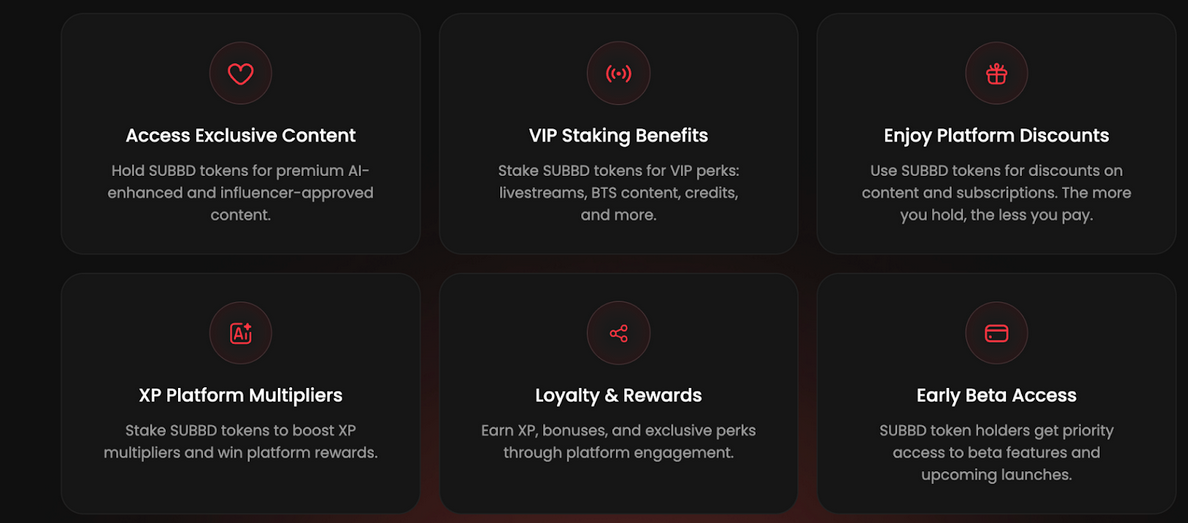
Task: Click the text "the less you pay" description
Action: 996,192
